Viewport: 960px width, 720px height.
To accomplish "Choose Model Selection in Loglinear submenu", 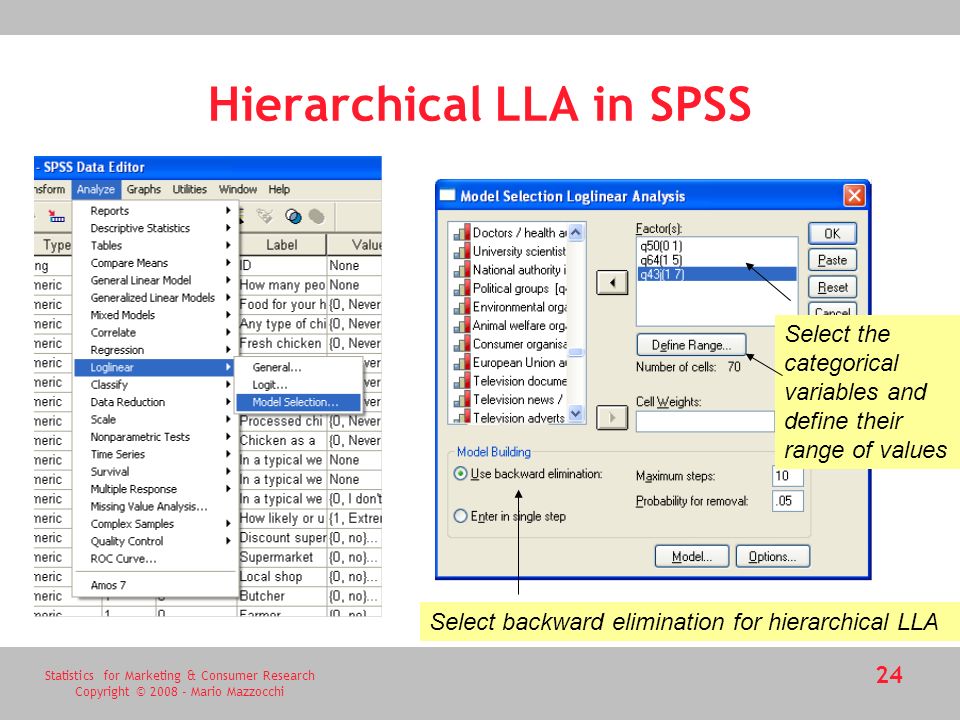I will coord(298,402).
